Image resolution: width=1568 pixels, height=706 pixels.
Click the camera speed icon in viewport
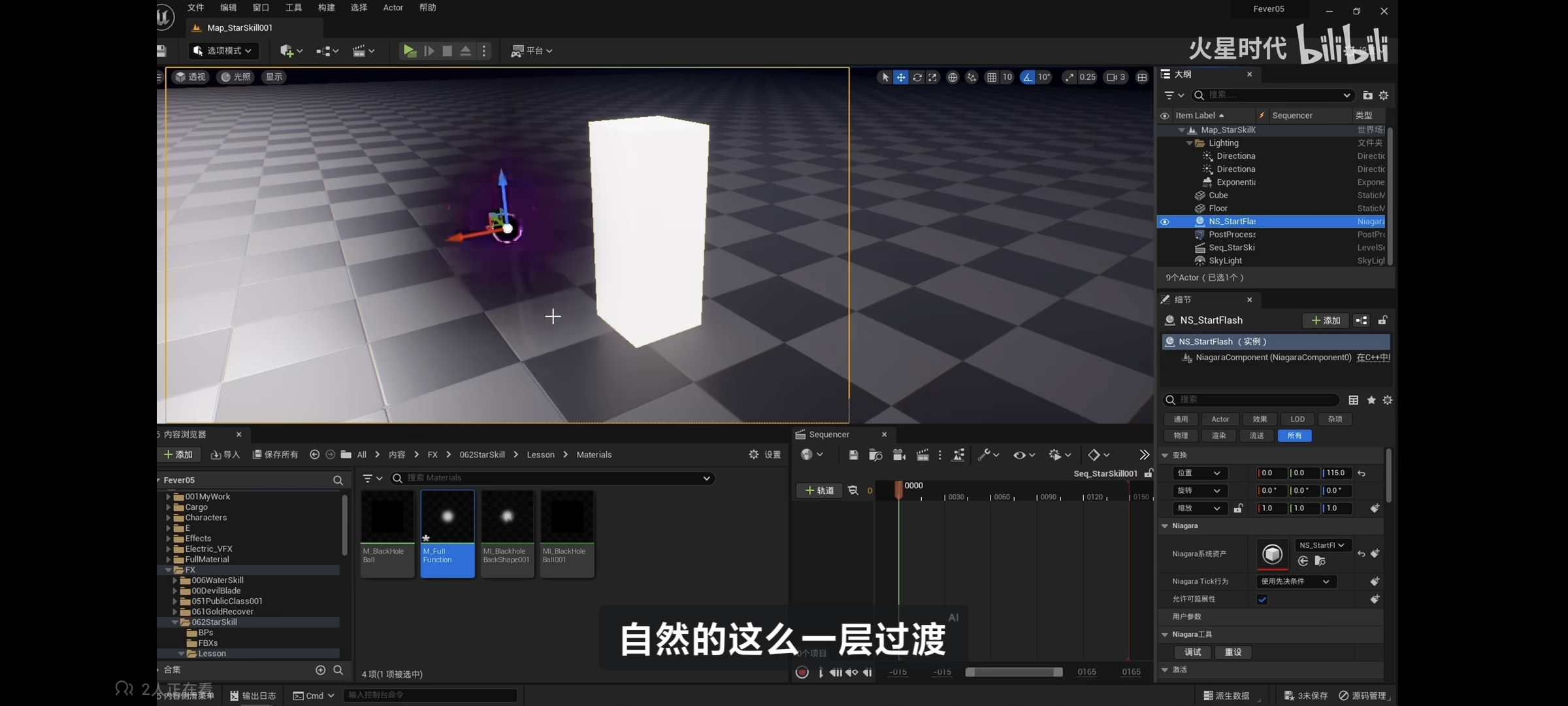tap(1112, 77)
